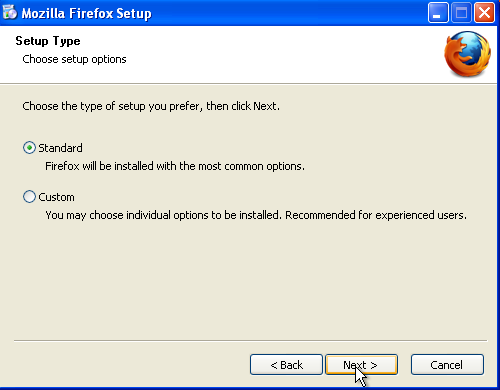Cancel the Firefox installation

click(447, 365)
